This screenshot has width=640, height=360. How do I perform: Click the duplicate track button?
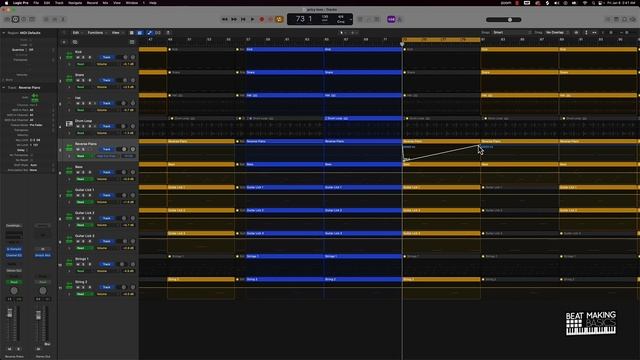click(x=75, y=42)
